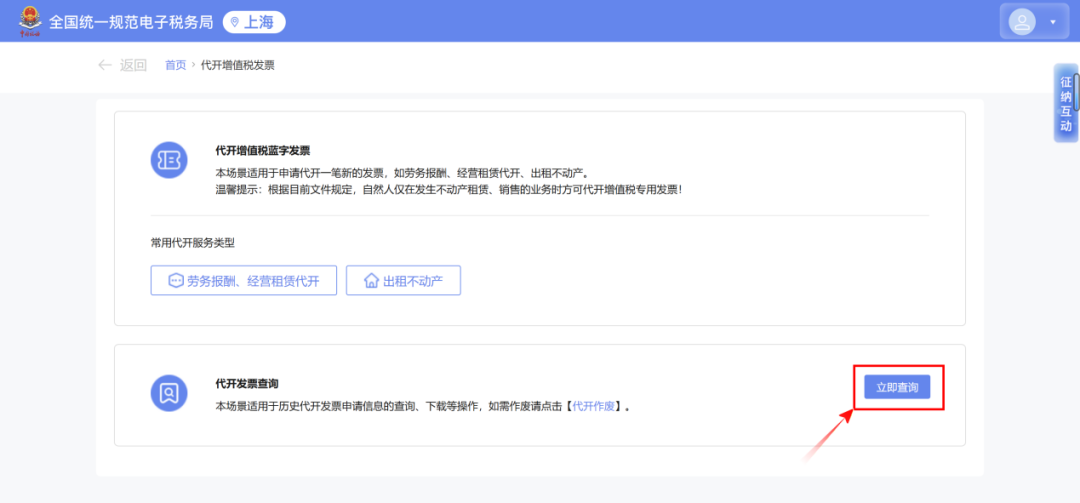Click the 返回 back arrow icon
The image size is (1080, 503).
[105, 65]
